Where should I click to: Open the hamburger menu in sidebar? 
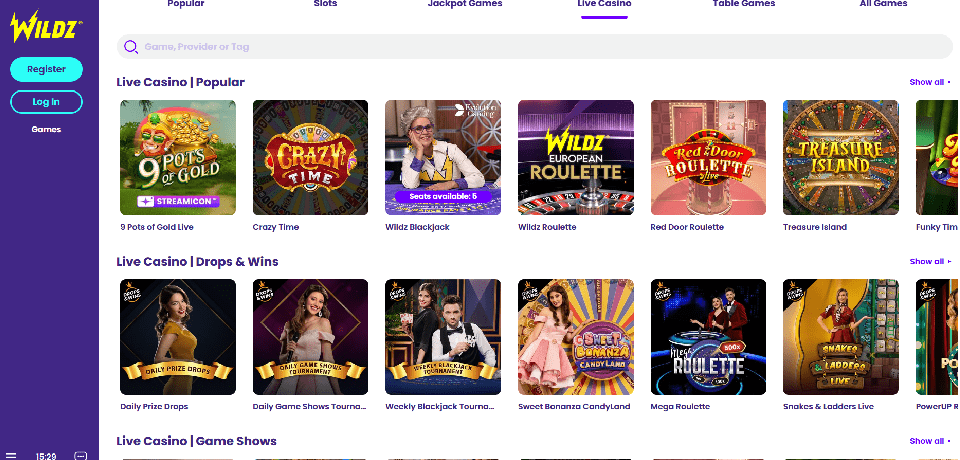point(10,455)
